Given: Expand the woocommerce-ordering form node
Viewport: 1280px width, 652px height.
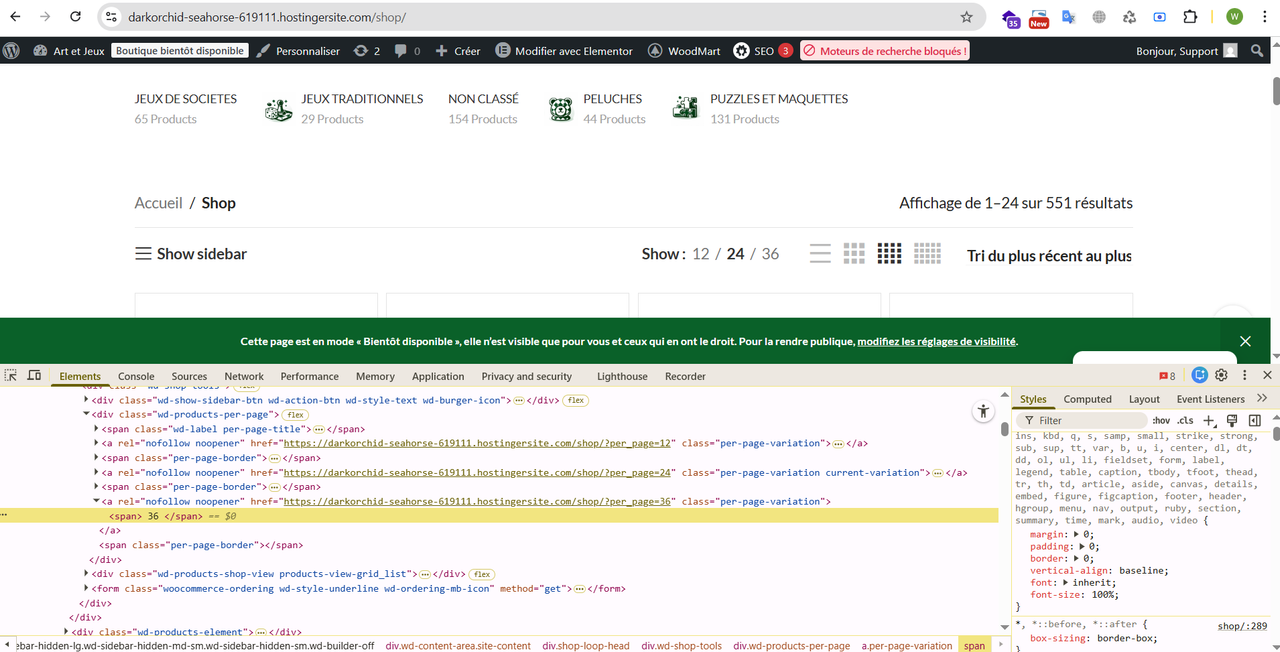Looking at the screenshot, I should (86, 589).
